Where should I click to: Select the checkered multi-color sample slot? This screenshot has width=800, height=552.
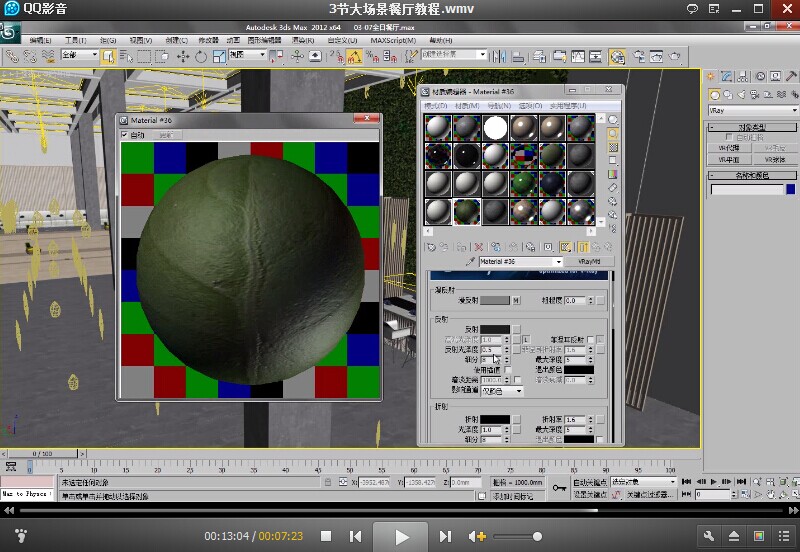[523, 156]
